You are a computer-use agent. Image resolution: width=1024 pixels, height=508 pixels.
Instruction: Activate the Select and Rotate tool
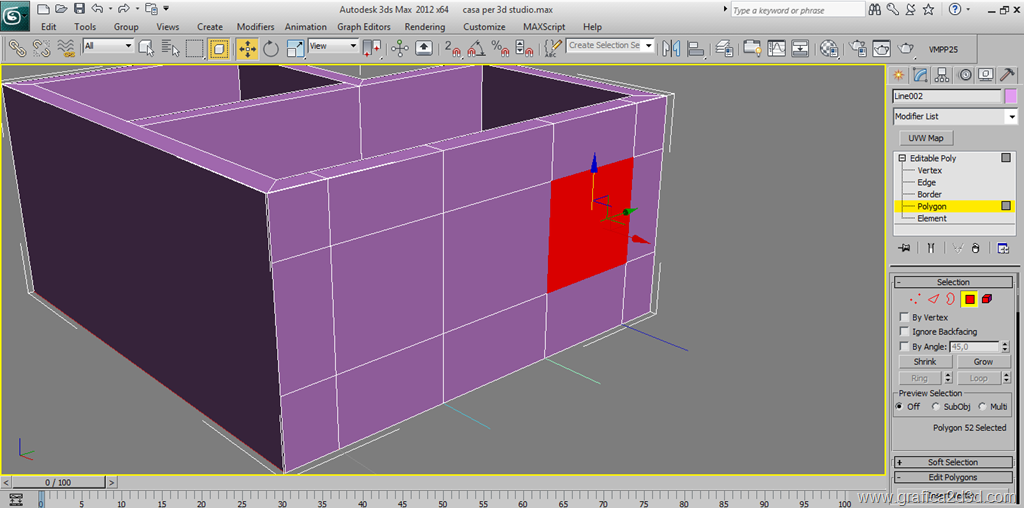[271, 48]
